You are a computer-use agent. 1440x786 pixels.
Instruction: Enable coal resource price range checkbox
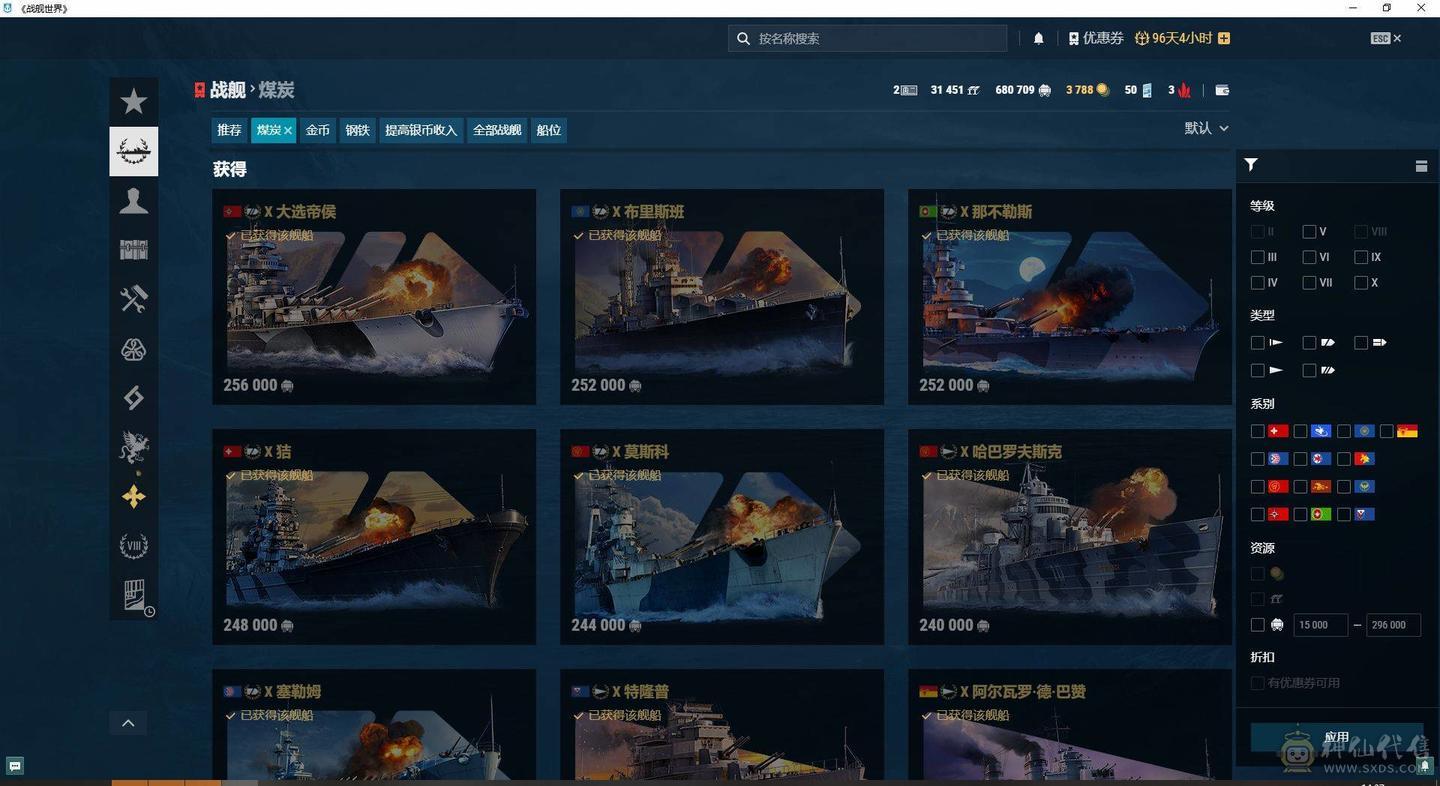pyautogui.click(x=1258, y=625)
